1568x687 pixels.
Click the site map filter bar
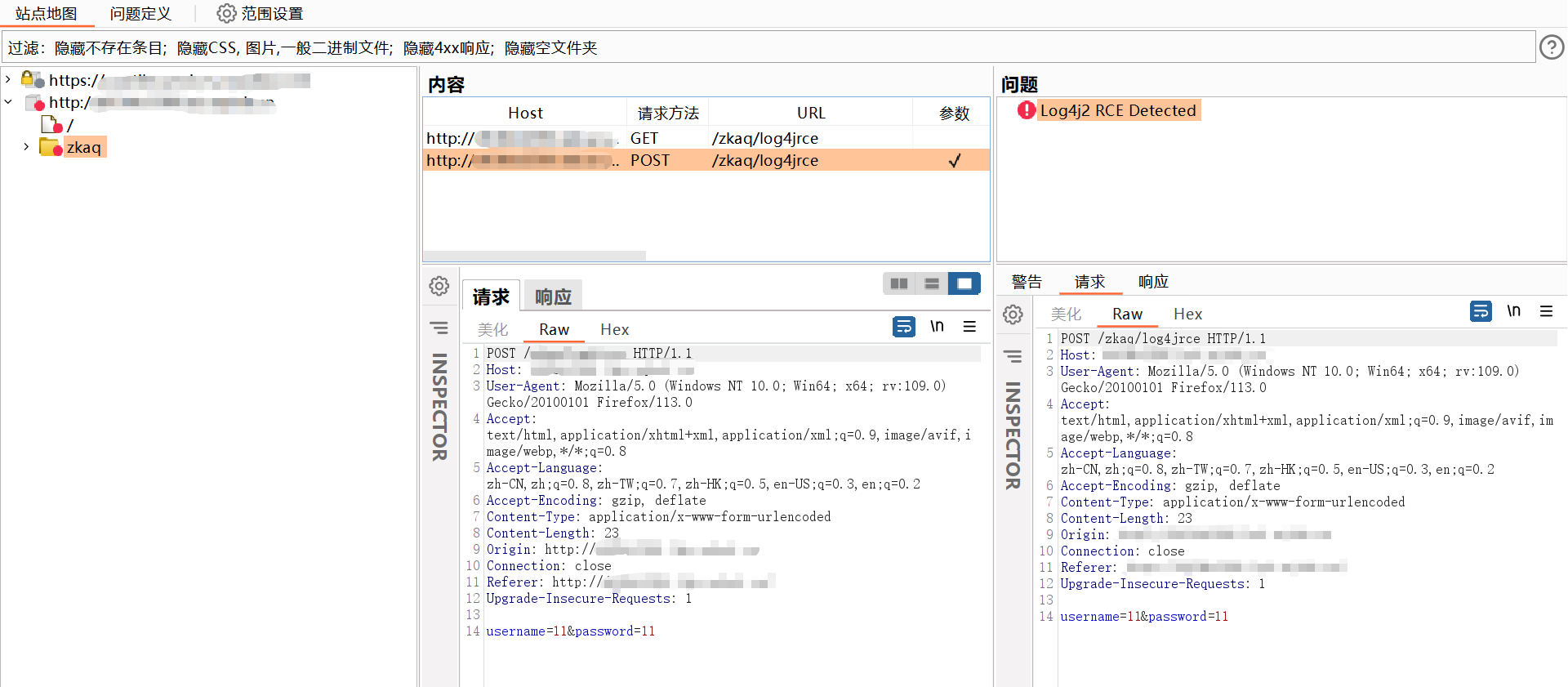click(x=768, y=47)
